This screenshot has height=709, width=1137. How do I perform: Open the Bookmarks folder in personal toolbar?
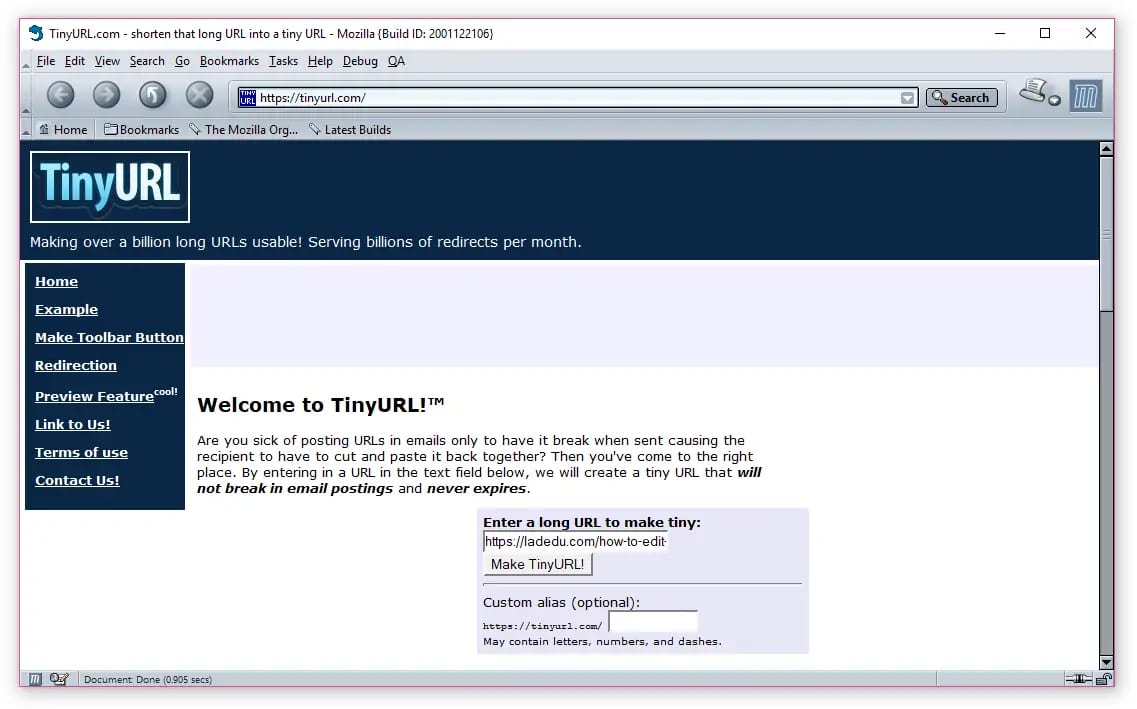[141, 130]
